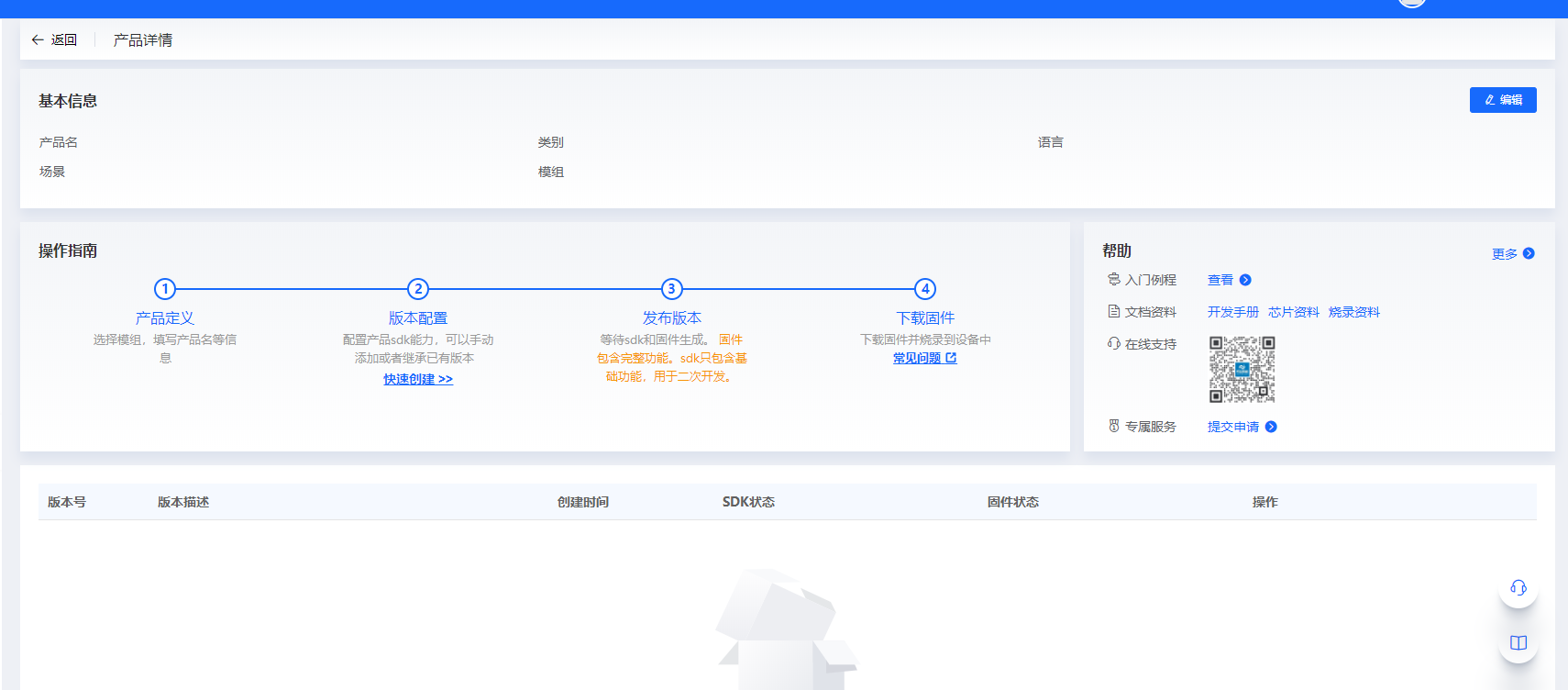The width and height of the screenshot is (1568, 690).
Task: Click the 产品名 field label
Action: point(59,142)
